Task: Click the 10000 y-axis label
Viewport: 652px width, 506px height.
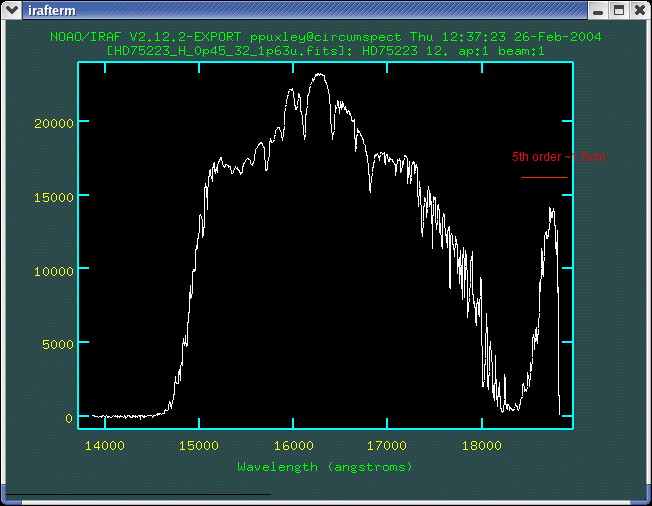Action: pos(54,272)
